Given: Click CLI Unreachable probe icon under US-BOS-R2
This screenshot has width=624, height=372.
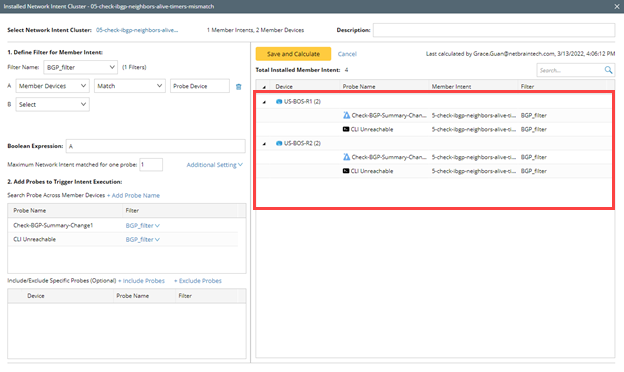Looking at the screenshot, I should tap(346, 171).
